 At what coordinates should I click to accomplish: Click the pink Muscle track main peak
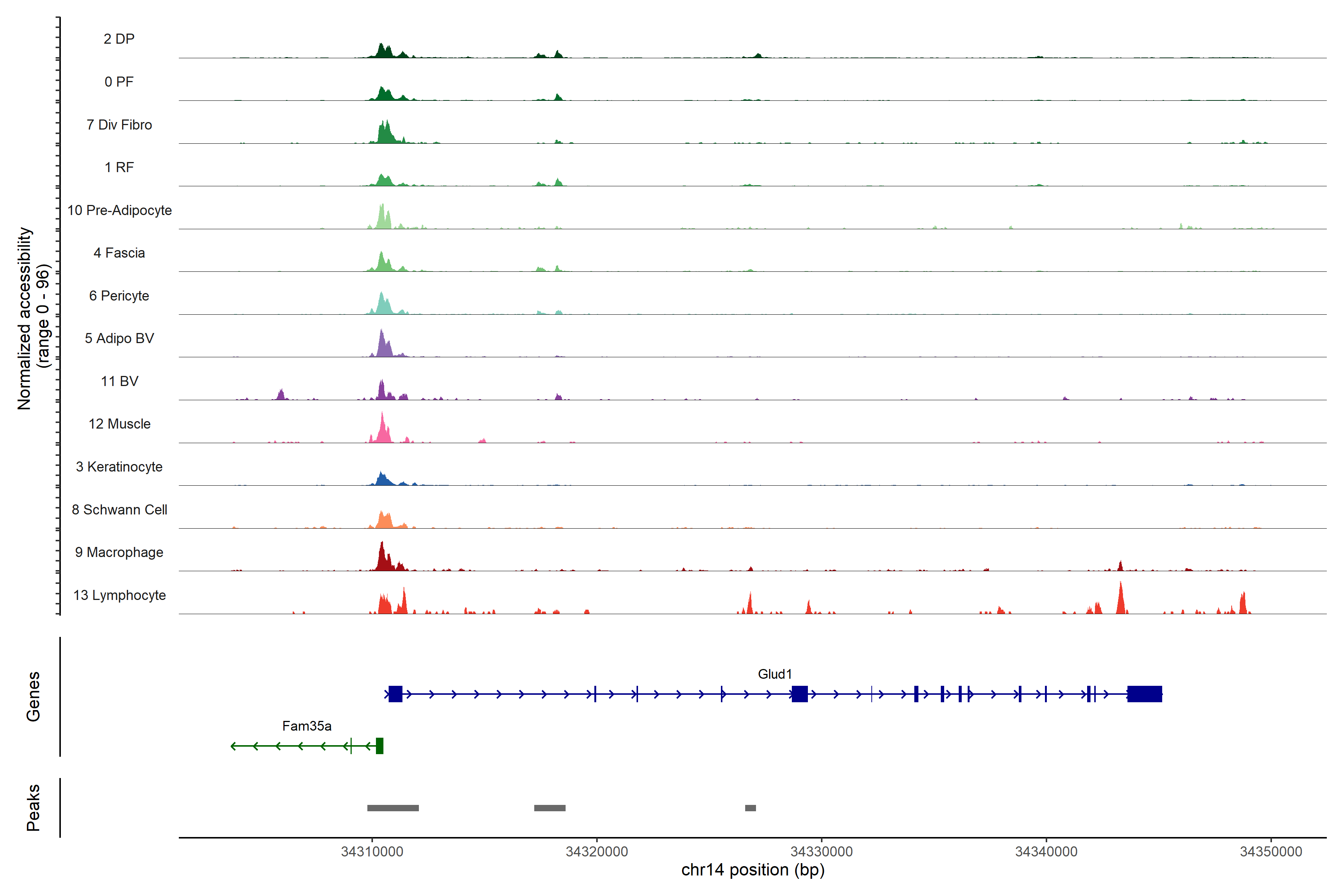382,429
